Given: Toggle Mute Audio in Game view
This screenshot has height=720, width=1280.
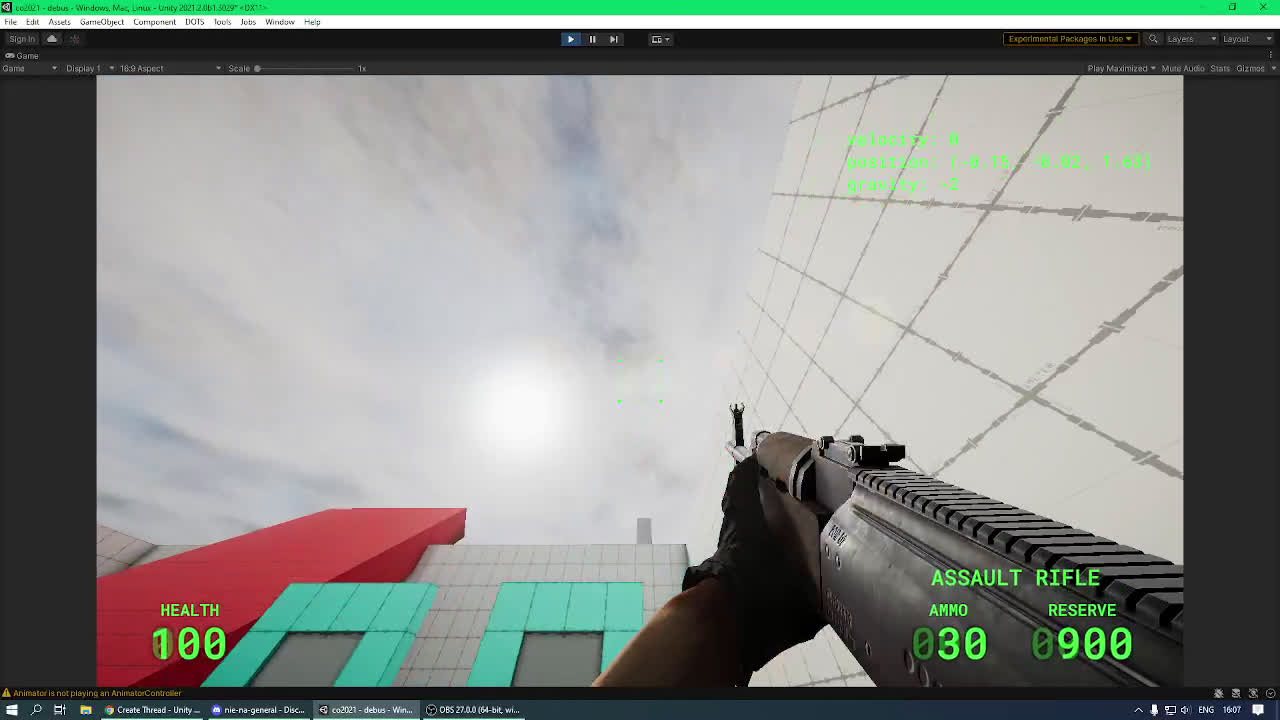Looking at the screenshot, I should coord(1182,68).
